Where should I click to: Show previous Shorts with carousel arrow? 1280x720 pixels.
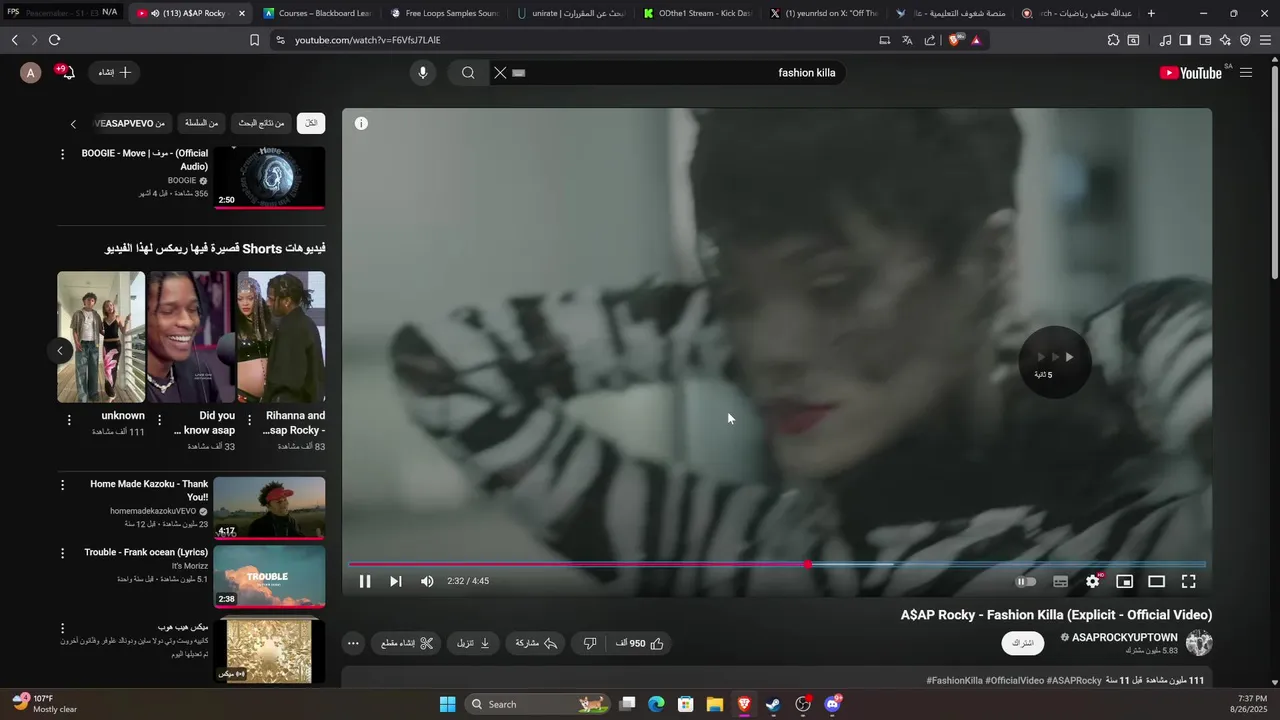click(x=60, y=350)
